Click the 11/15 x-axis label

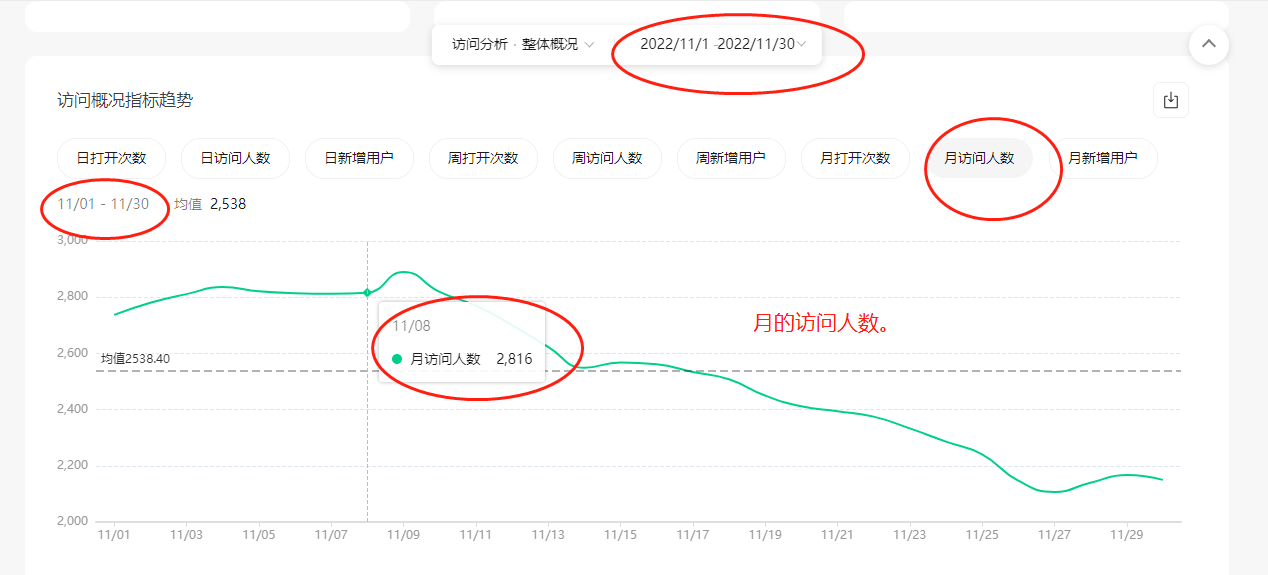(620, 535)
